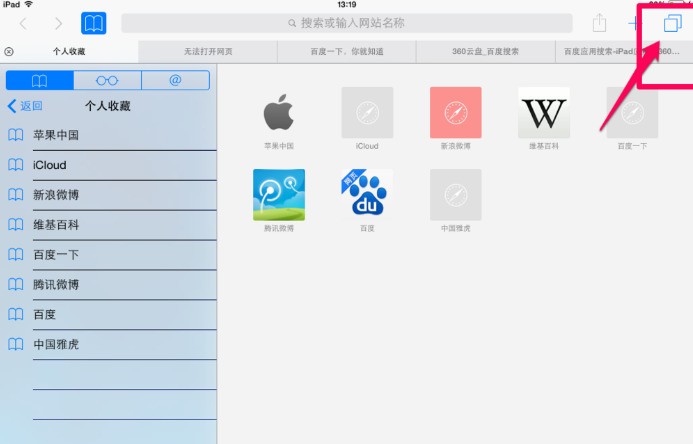Add a new tab with plus icon
Screen dimensions: 693x444
pos(635,23)
